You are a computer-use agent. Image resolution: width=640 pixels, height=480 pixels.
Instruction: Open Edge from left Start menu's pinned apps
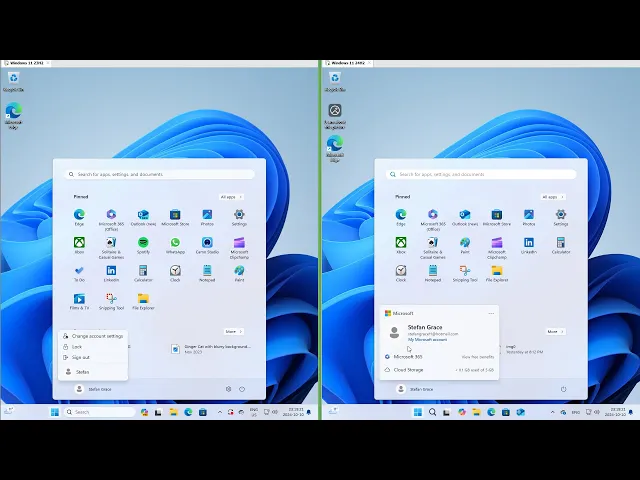(x=79, y=217)
